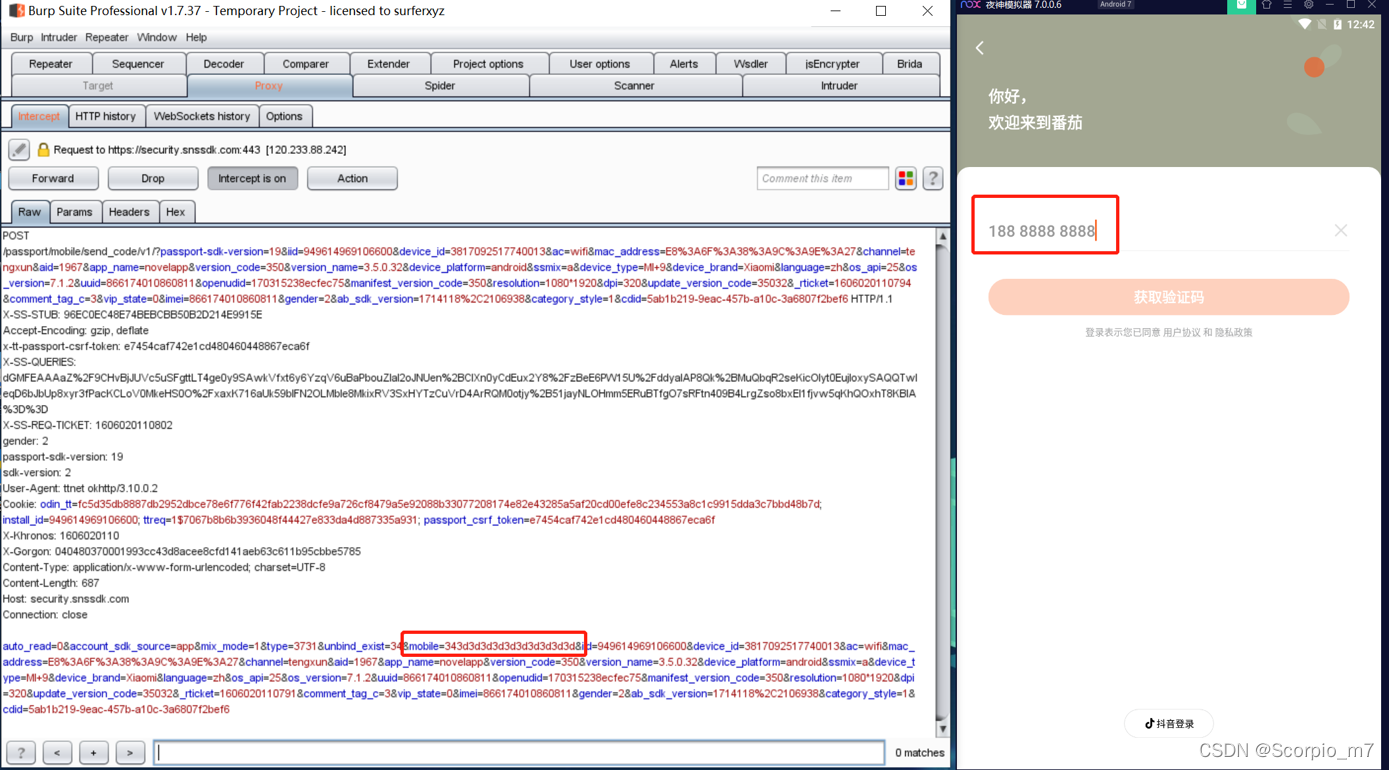This screenshot has width=1389, height=770.
Task: Open the Help menu
Action: (x=196, y=38)
